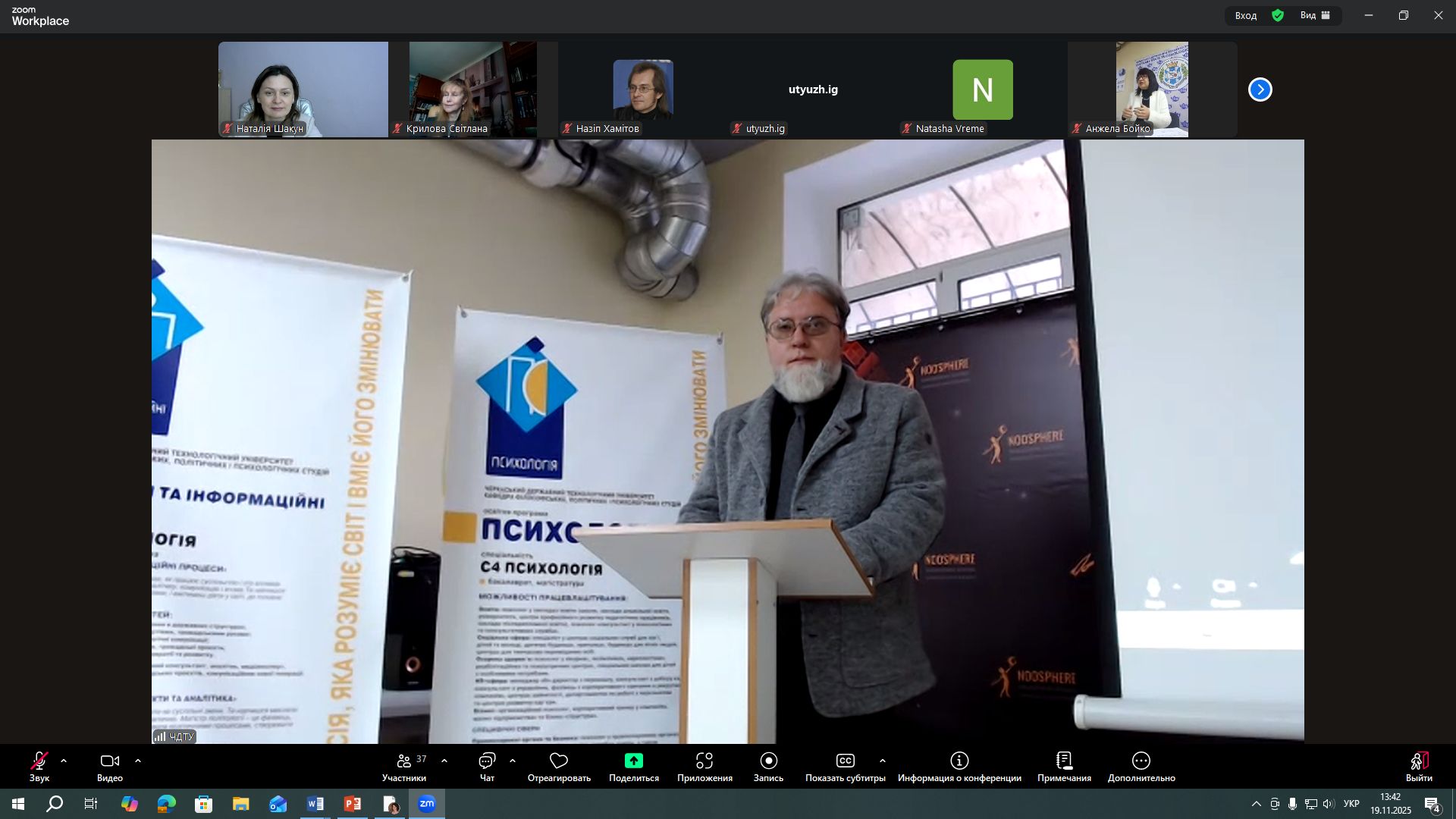Open the More options menu (Дополнительно)

[x=1141, y=767]
